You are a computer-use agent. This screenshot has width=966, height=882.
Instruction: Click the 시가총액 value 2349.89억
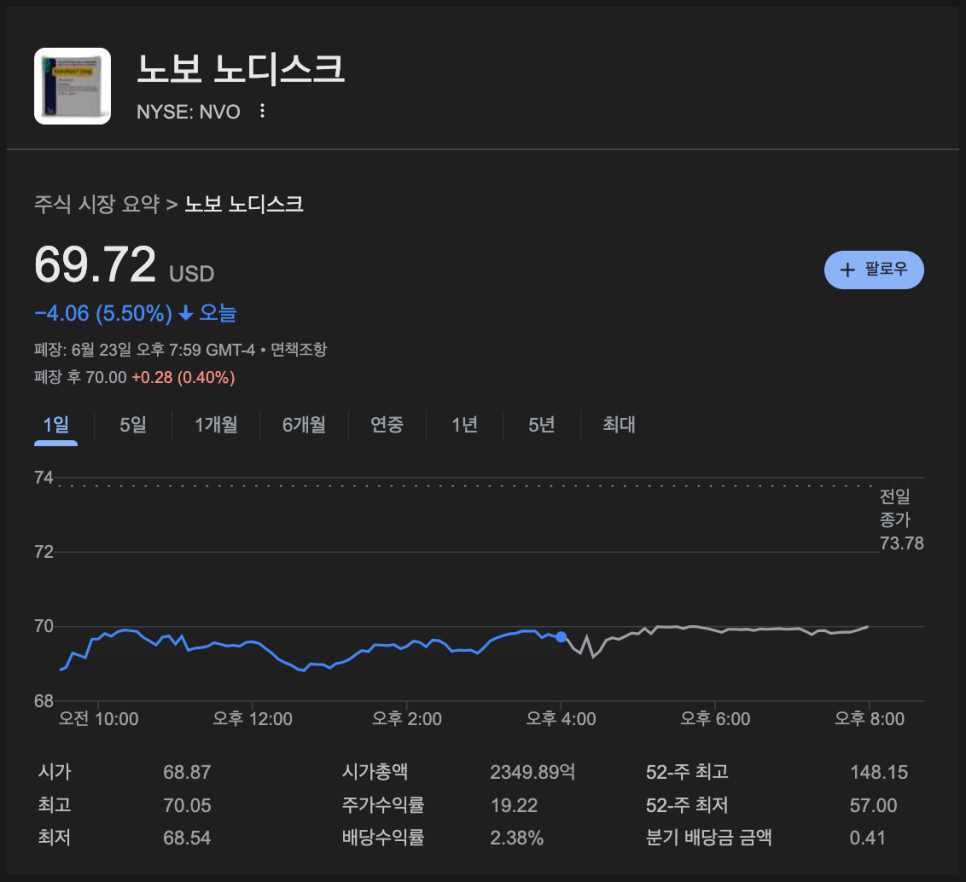click(x=533, y=772)
